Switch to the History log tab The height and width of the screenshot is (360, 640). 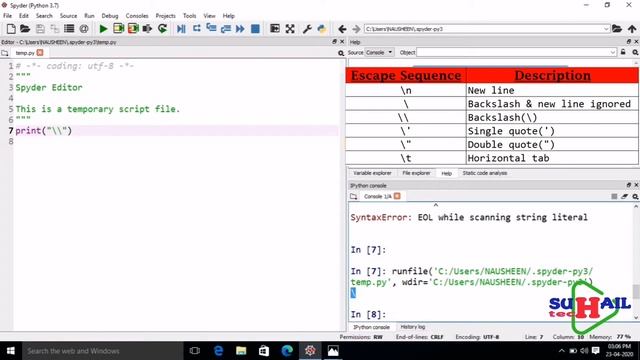click(x=413, y=327)
